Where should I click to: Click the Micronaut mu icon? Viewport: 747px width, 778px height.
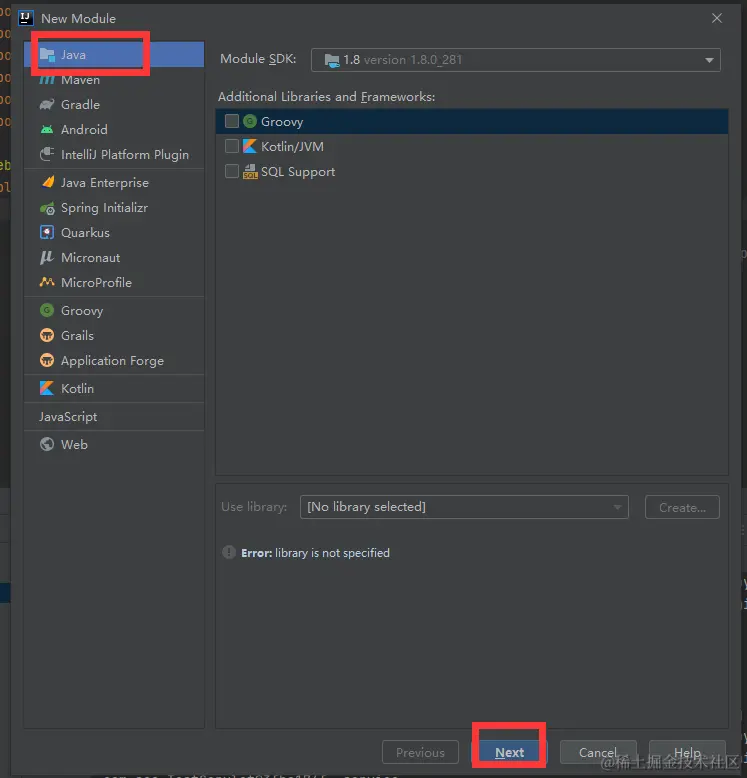pyautogui.click(x=47, y=258)
